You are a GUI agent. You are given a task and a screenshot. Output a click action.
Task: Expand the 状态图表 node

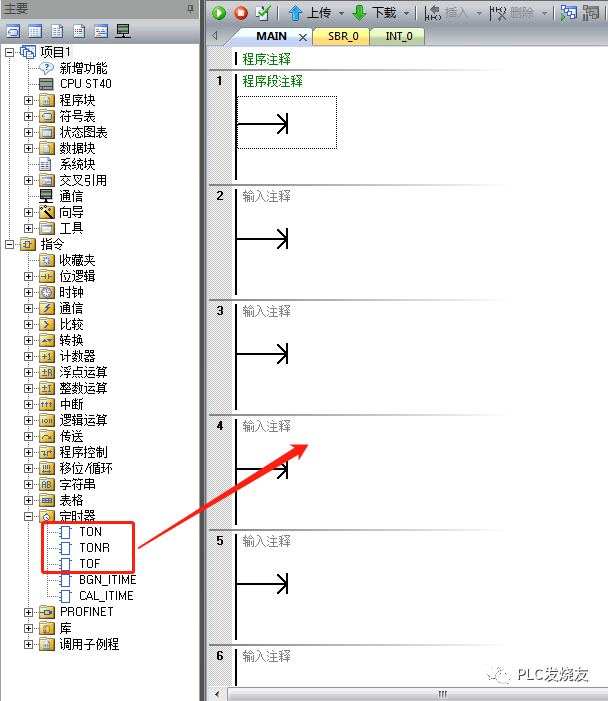(29, 132)
